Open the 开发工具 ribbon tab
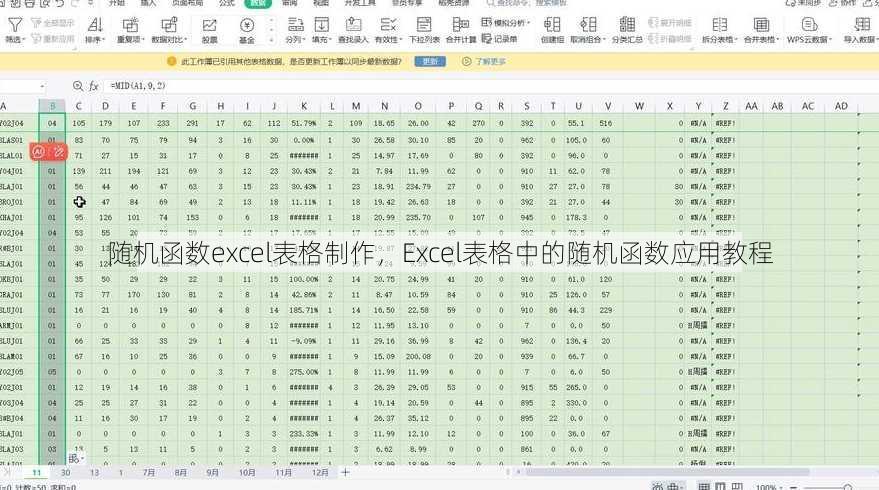879x490 pixels. 360,3
